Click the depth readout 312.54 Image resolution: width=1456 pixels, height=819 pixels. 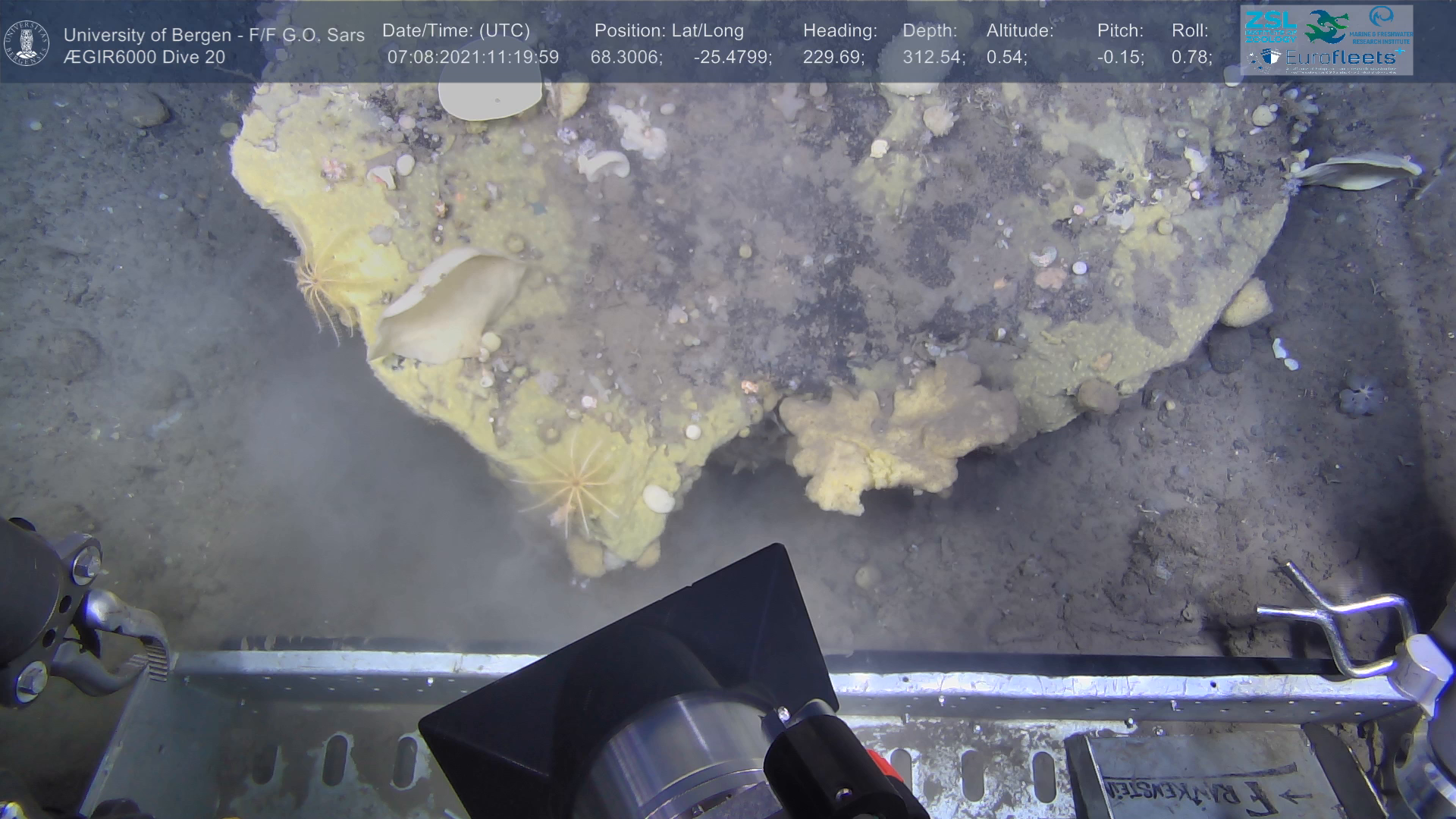coord(933,58)
